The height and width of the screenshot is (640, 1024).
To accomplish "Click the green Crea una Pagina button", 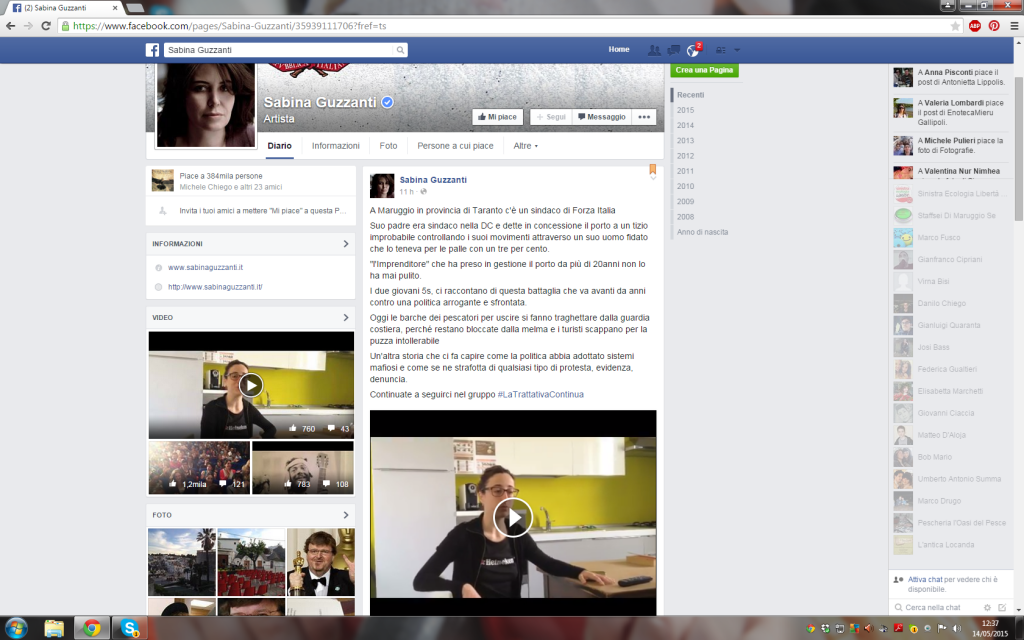I will click(704, 70).
